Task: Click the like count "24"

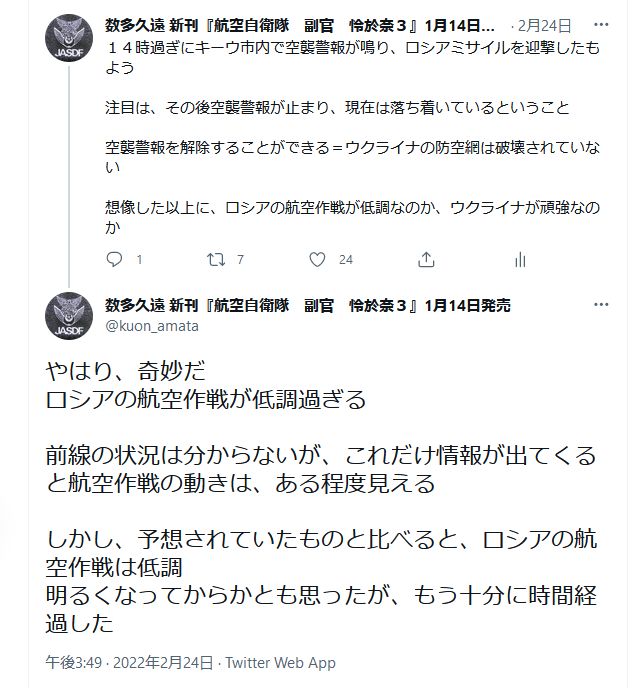Action: 346,260
